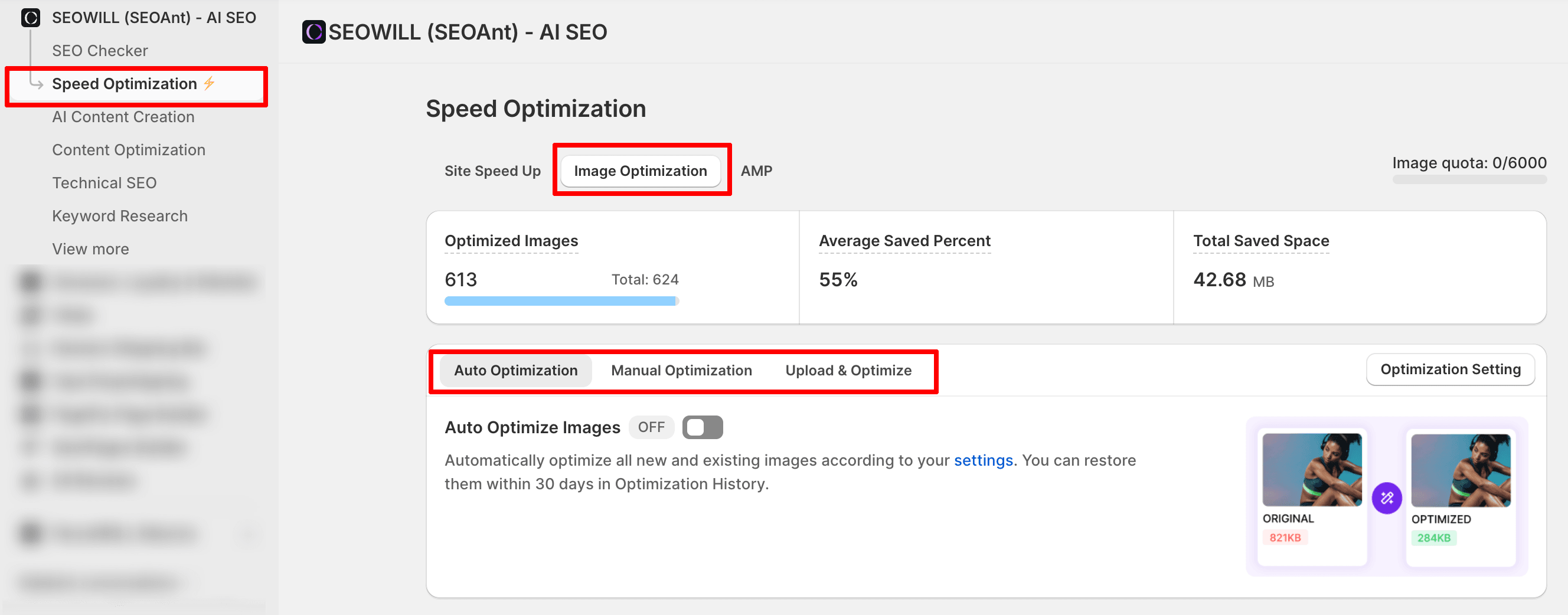Click the OPTIMIZED image thumbnail
Screen dimensions: 1568x615
[1459, 470]
